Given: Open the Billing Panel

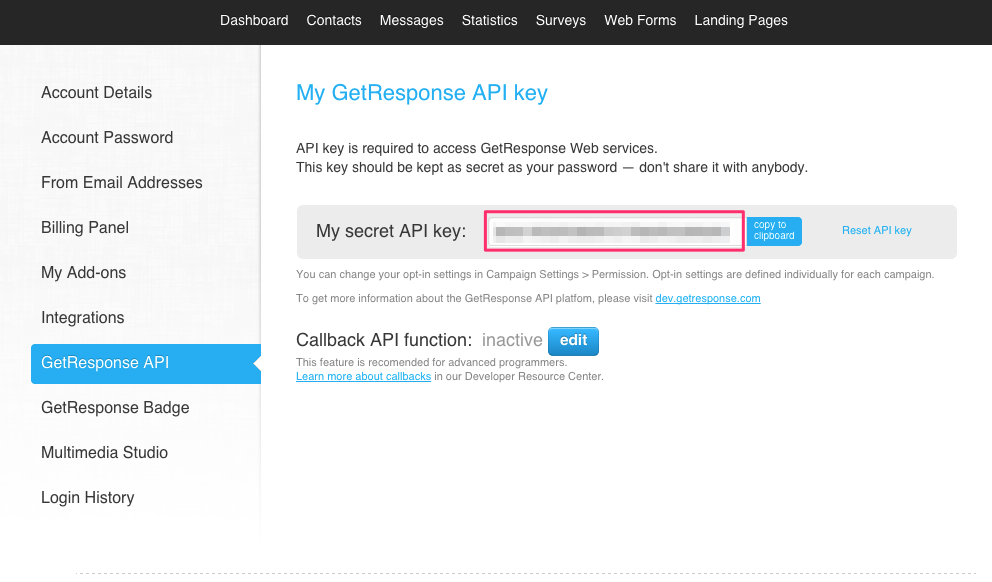Looking at the screenshot, I should point(85,228).
